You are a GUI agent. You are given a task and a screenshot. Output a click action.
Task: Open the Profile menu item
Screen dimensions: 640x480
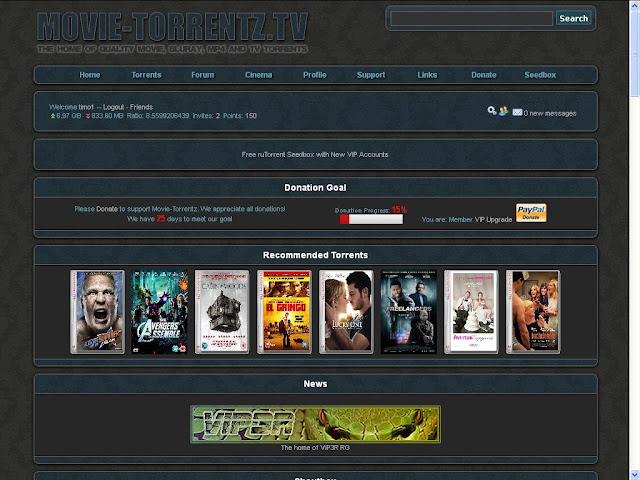315,75
